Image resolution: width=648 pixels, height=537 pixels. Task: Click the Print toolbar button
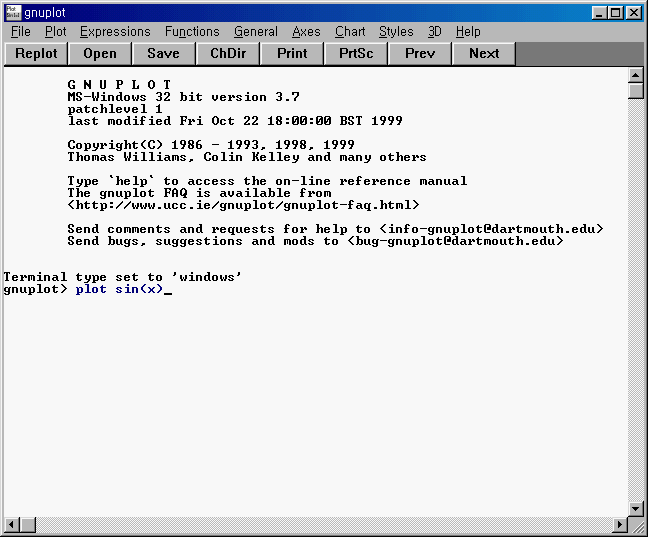(x=292, y=54)
